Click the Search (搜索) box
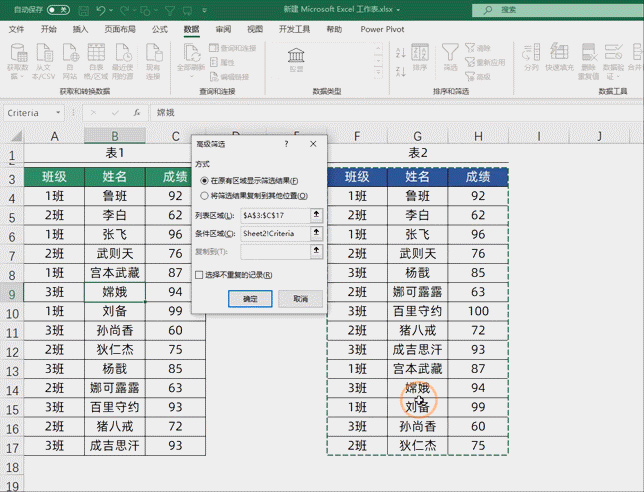 pos(558,10)
